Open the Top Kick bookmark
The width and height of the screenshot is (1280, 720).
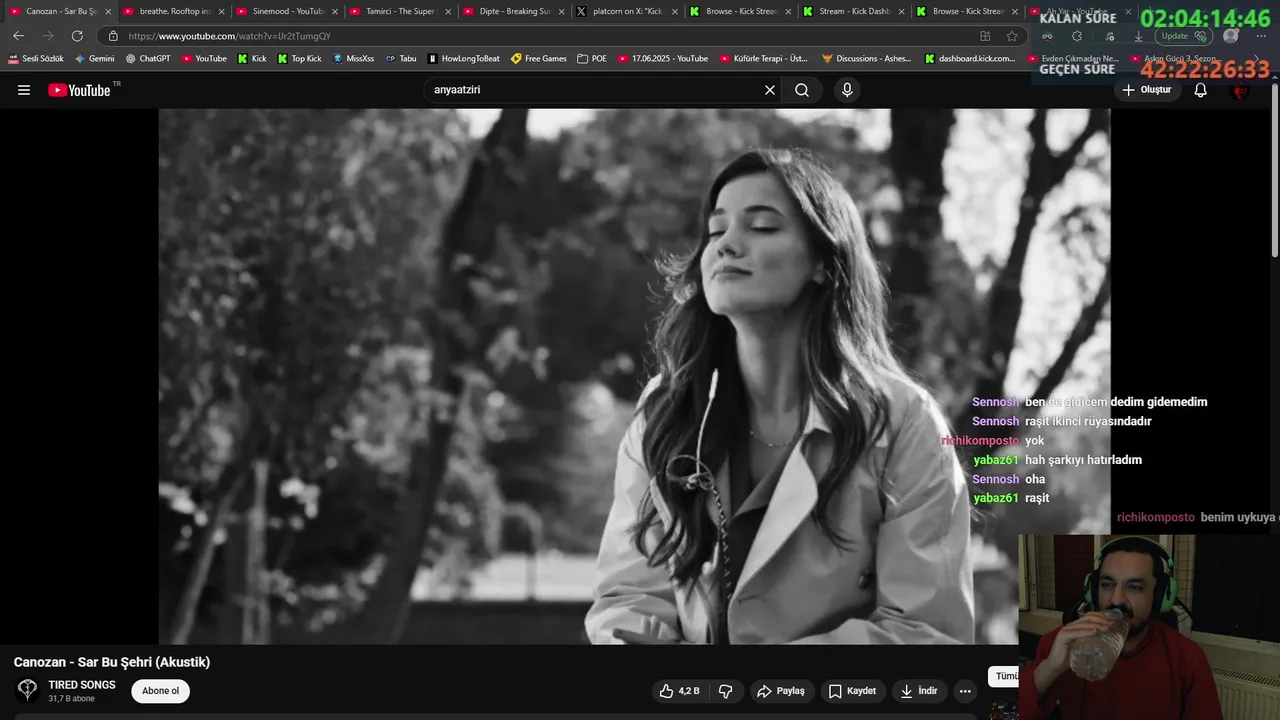click(299, 58)
